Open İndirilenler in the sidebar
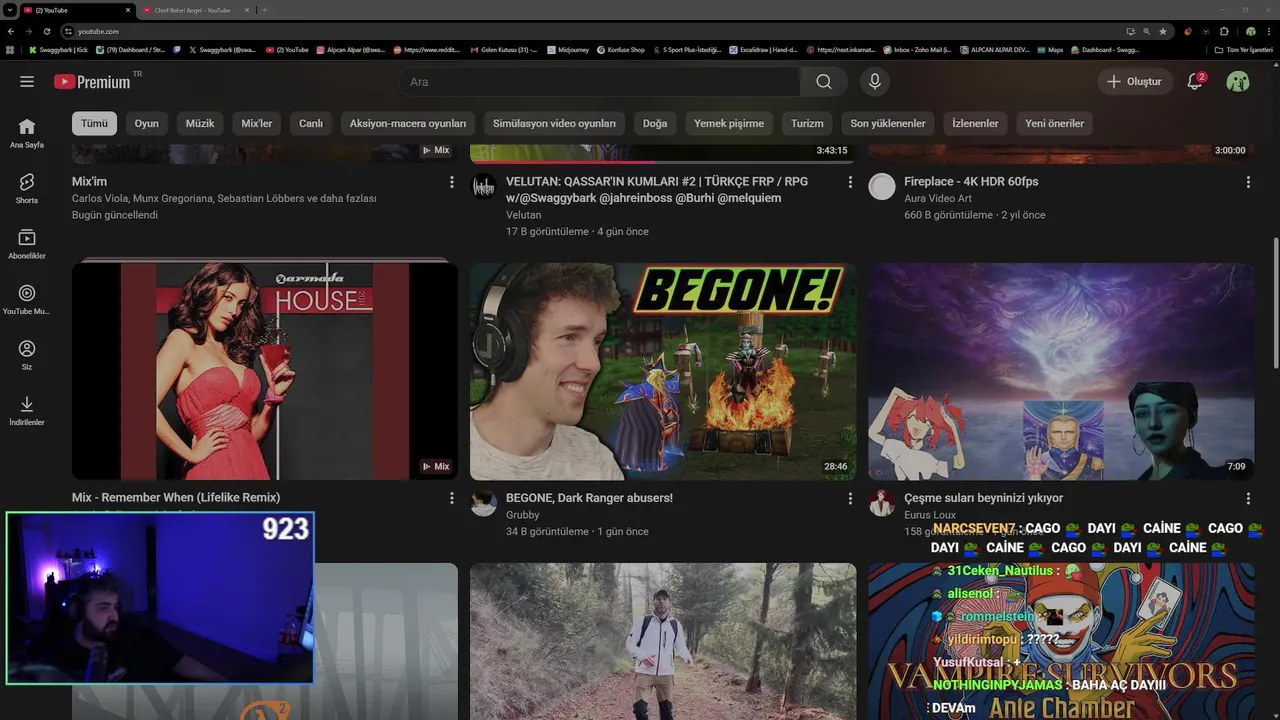Viewport: 1280px width, 720px height. click(27, 410)
